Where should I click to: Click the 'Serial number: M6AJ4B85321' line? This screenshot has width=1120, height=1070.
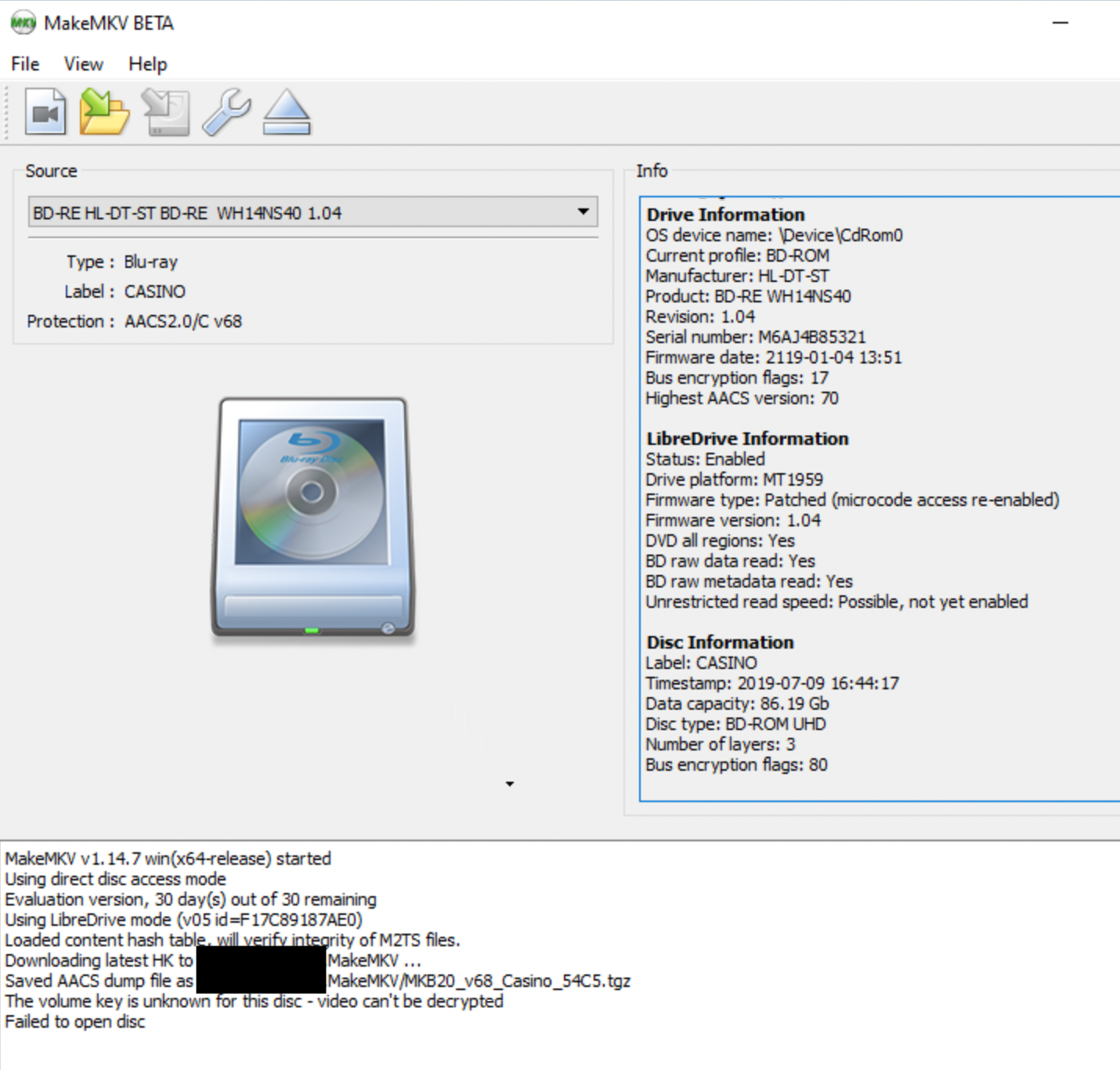[756, 337]
